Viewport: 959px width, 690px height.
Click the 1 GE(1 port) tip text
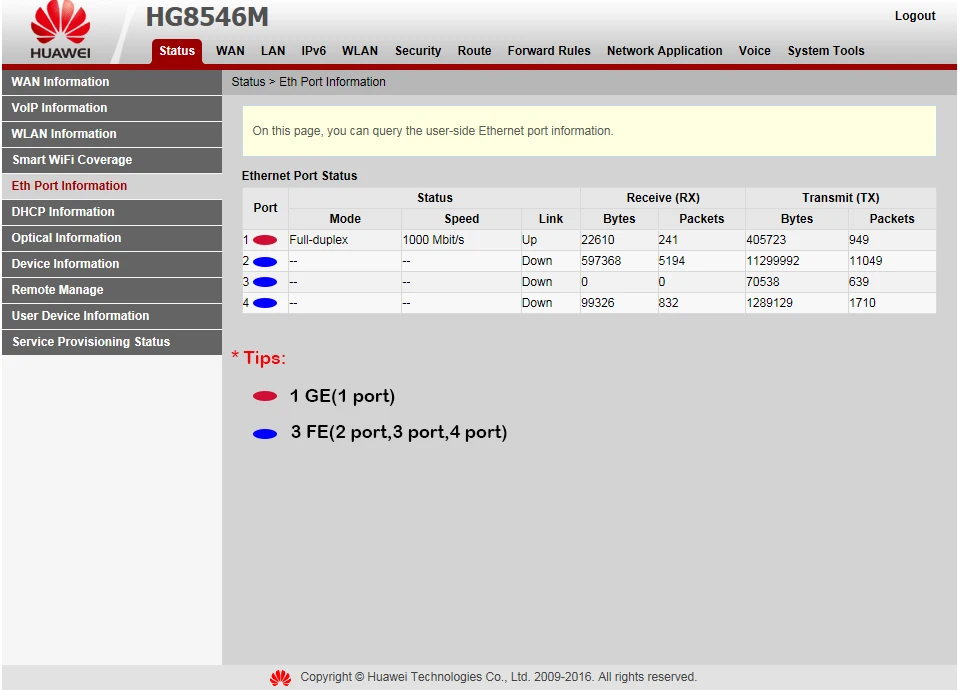pyautogui.click(x=342, y=396)
